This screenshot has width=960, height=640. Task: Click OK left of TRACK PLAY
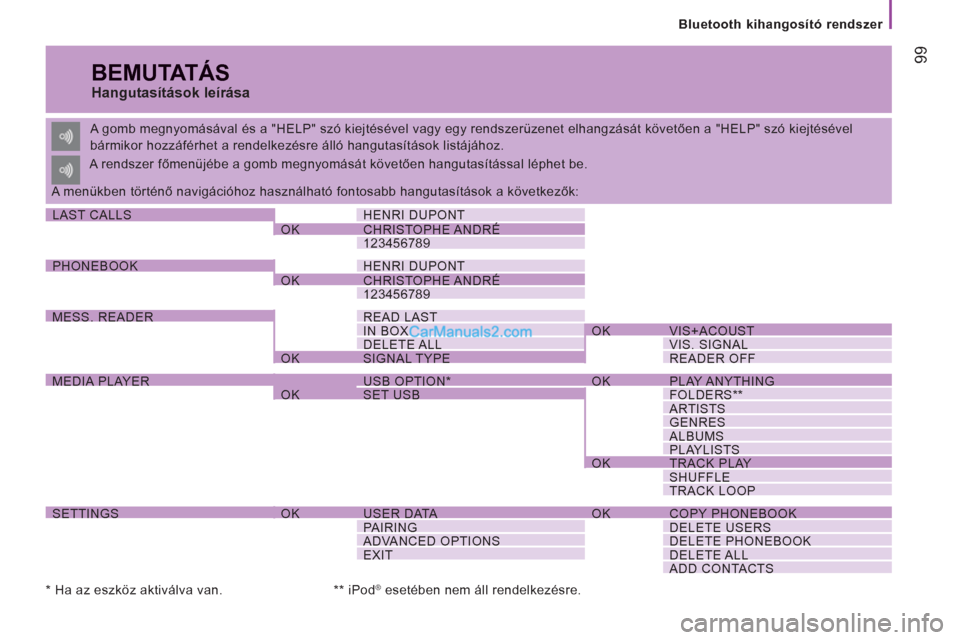point(601,463)
